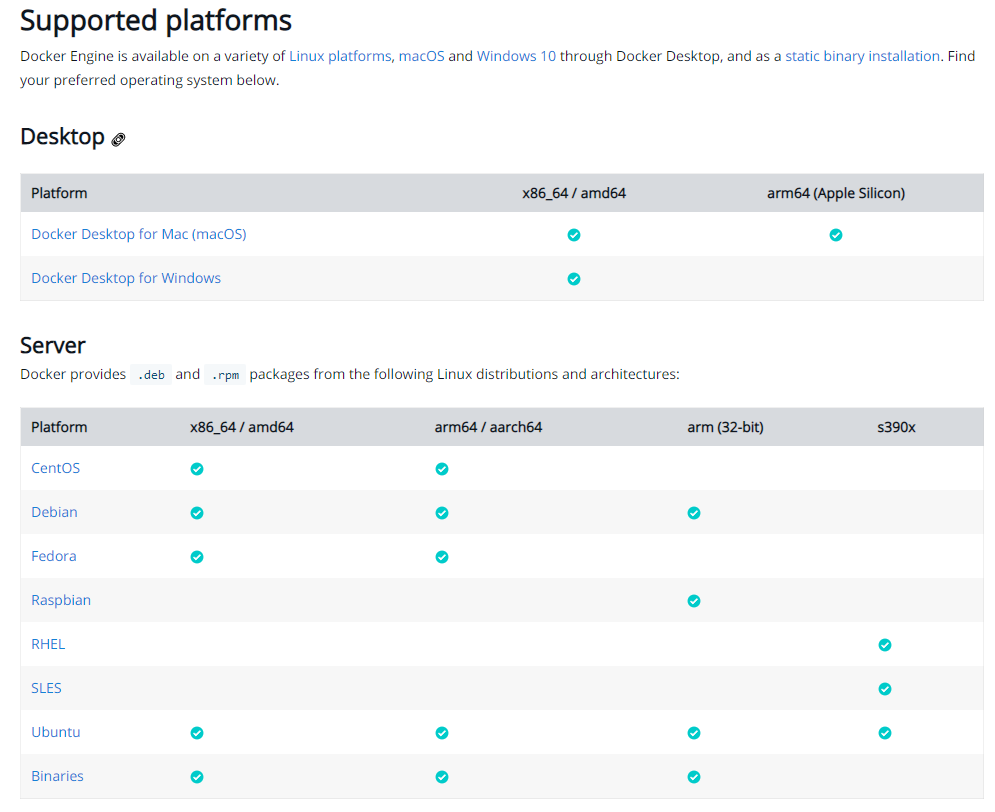Open Docker Desktop for Windows link
Viewport: 995px width, 812px height.
(126, 278)
